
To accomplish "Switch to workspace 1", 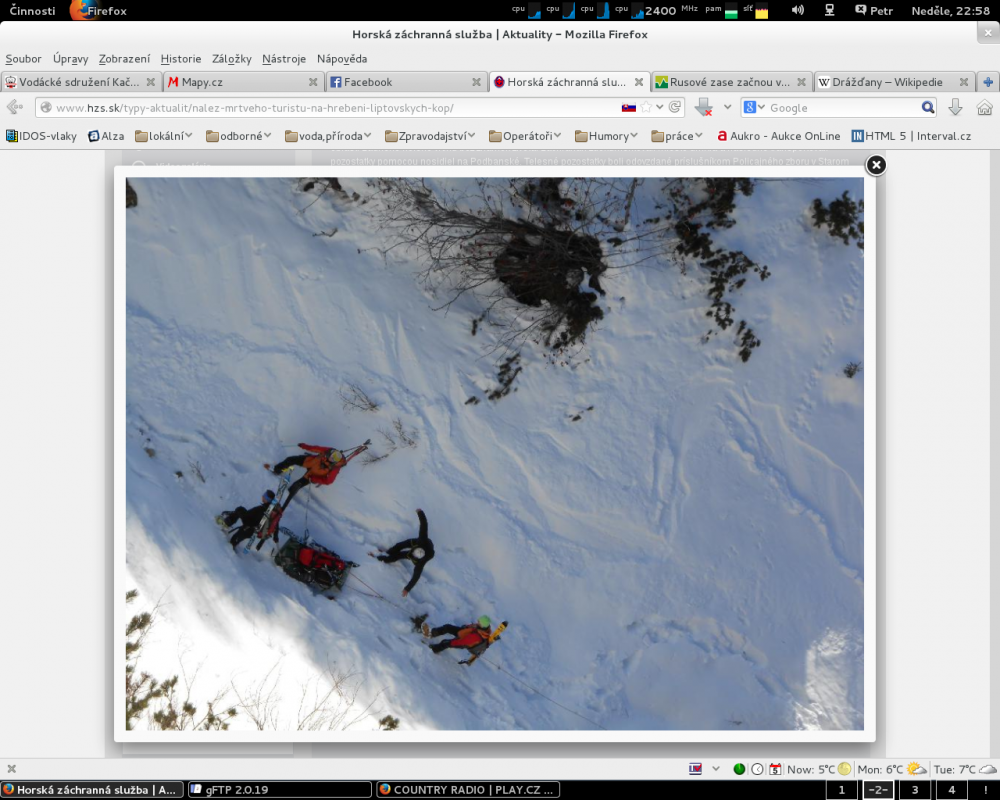I will [x=842, y=790].
